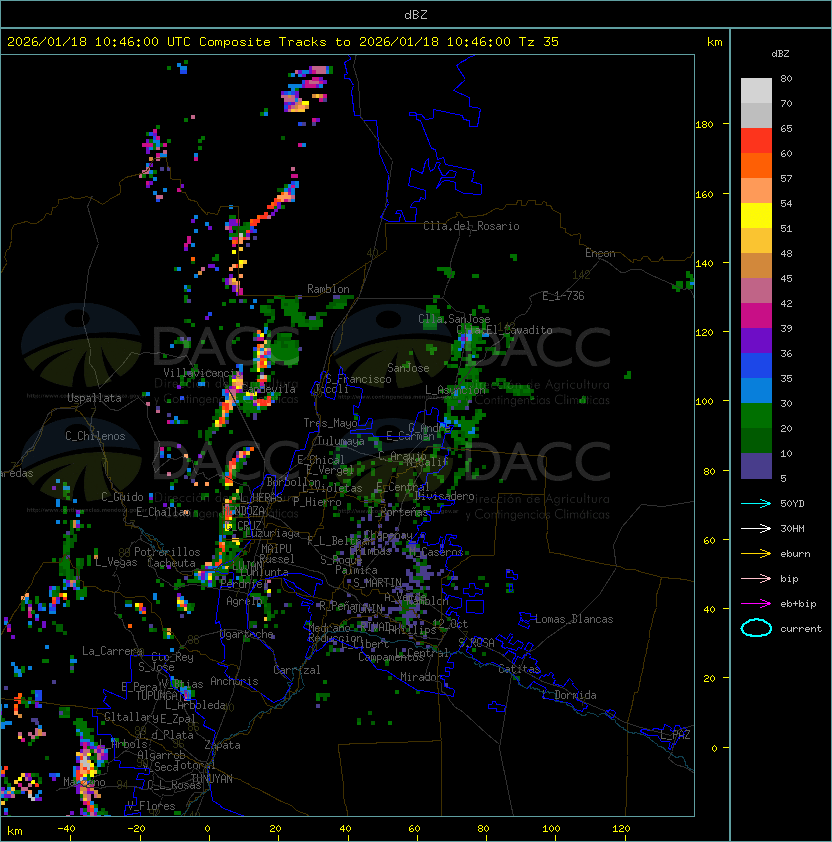Select the magenta swatch in the dBZ scale

[756, 315]
